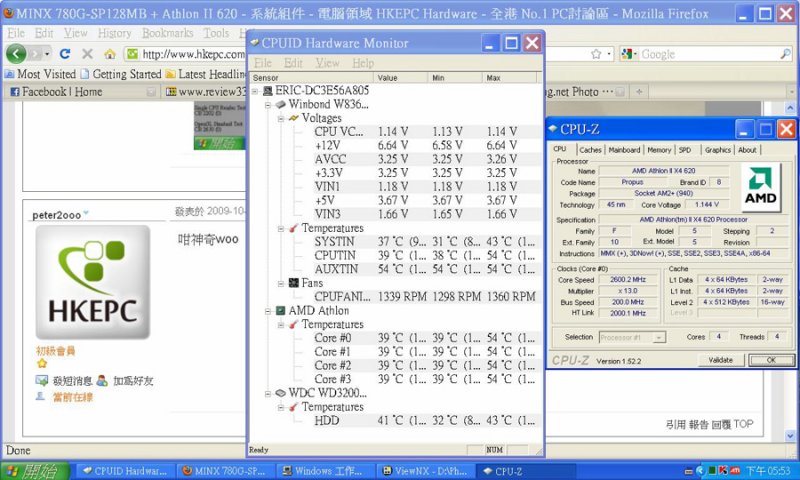Click Windows Start button
The width and height of the screenshot is (800, 480).
(x=35, y=471)
